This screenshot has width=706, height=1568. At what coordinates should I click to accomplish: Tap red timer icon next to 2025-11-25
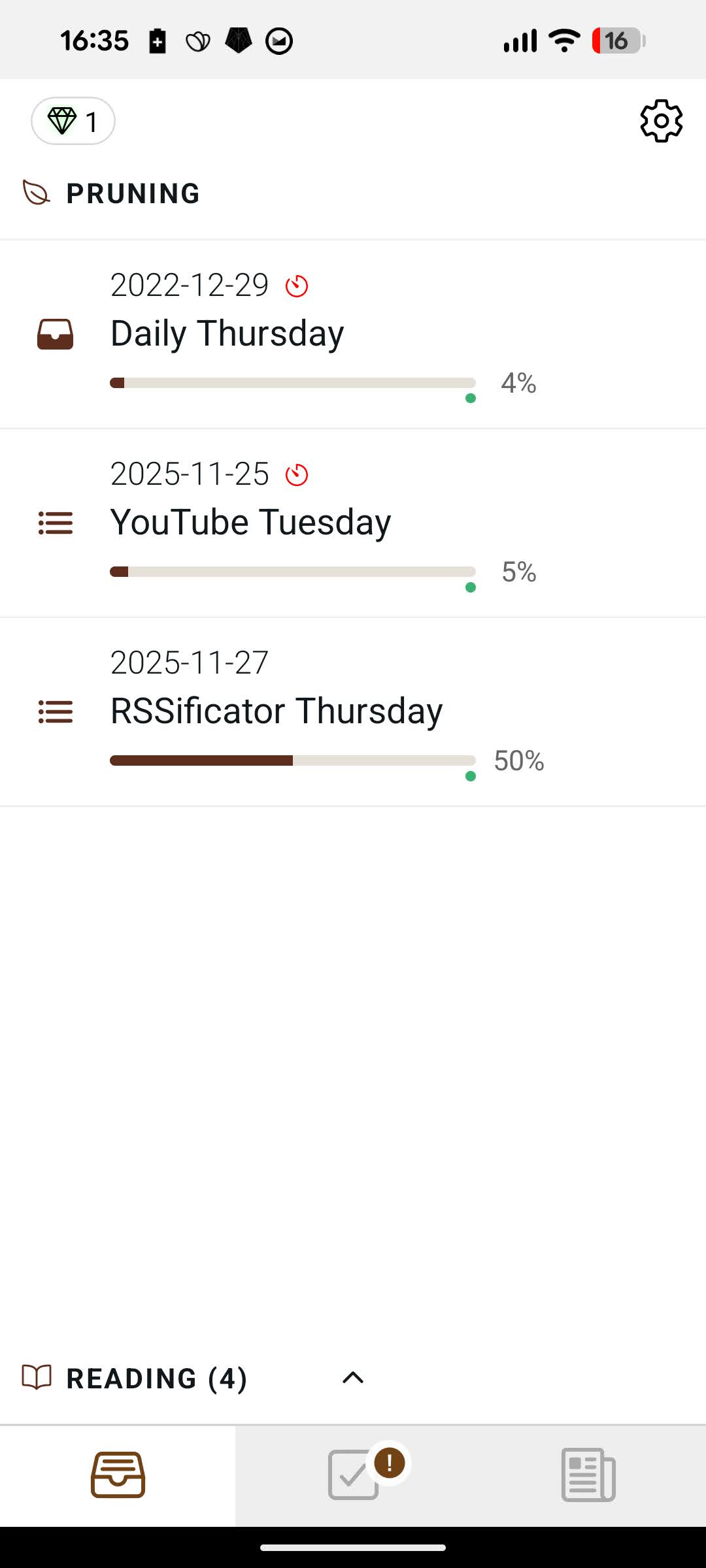(x=297, y=475)
